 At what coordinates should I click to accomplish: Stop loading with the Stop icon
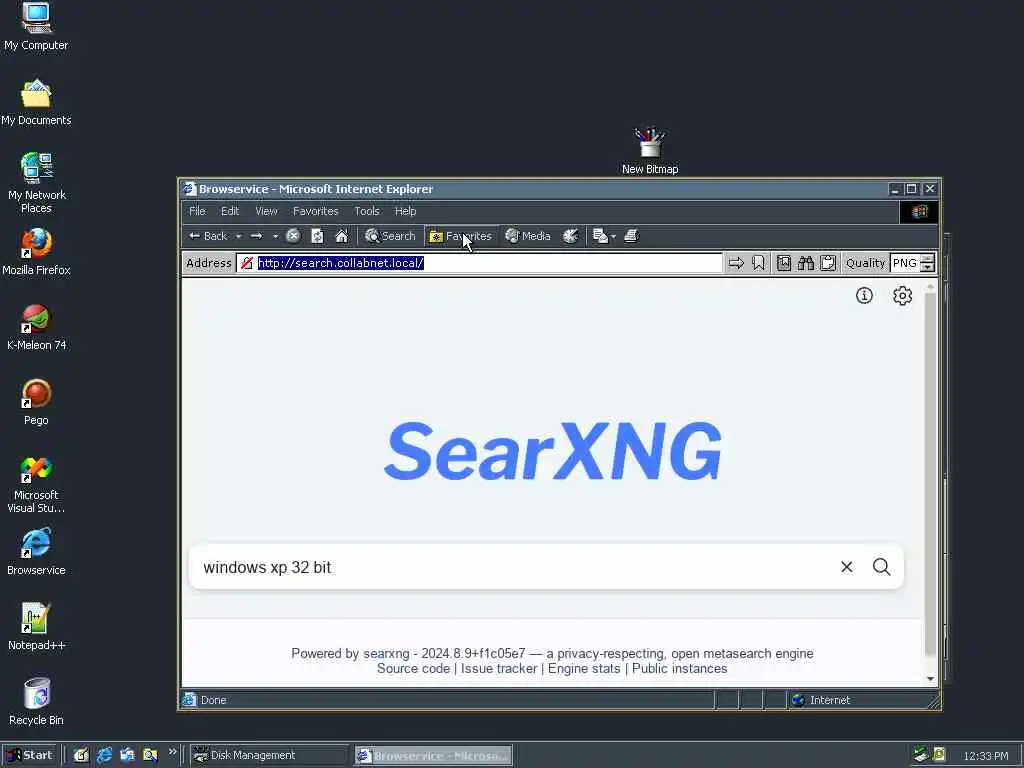[293, 236]
